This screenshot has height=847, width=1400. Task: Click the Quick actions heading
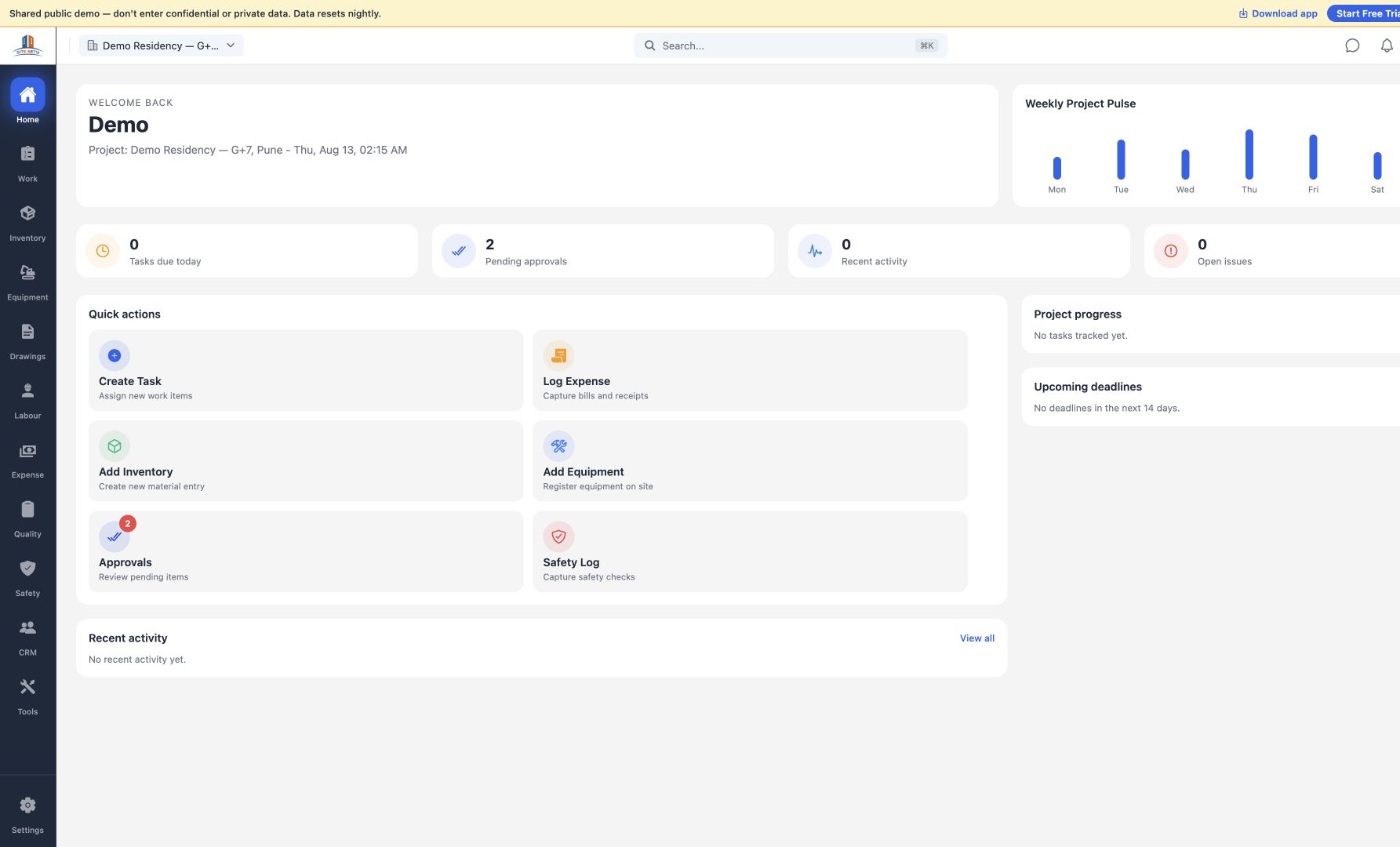tap(125, 314)
